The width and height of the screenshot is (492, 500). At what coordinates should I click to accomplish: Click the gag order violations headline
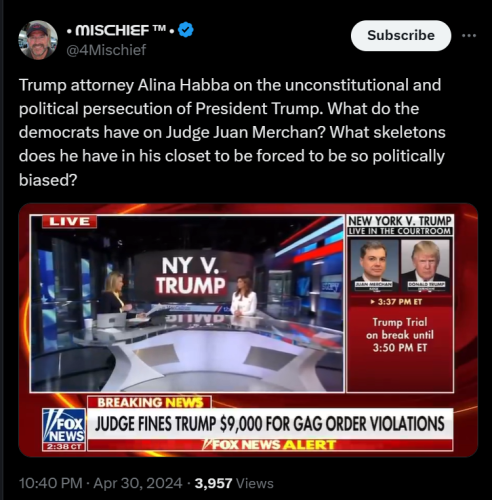(269, 424)
